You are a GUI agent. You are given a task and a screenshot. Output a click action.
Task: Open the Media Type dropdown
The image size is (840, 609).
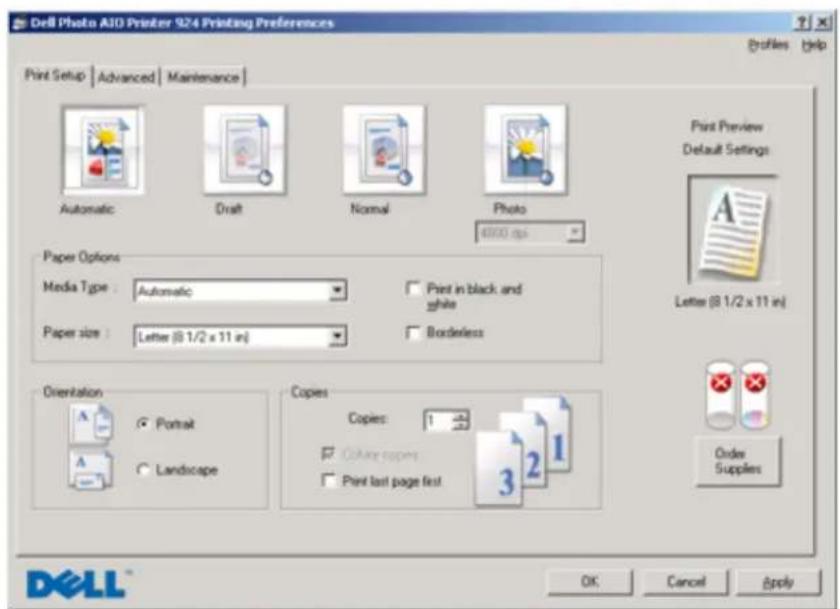(x=337, y=290)
